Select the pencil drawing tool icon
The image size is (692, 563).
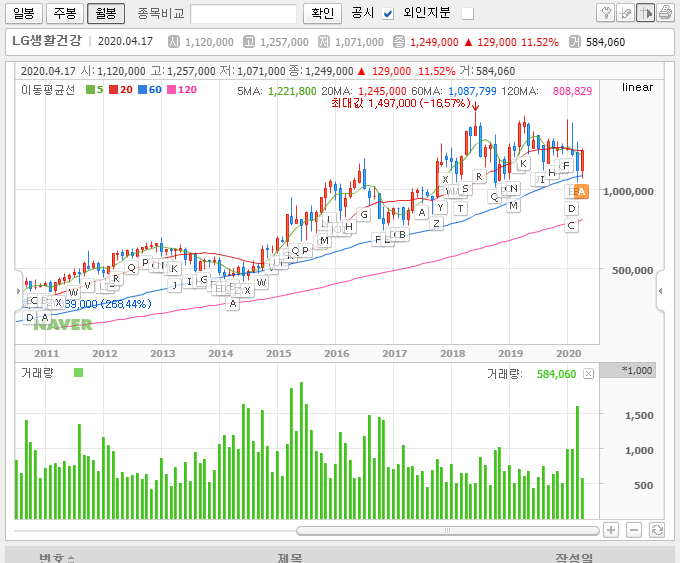[625, 13]
